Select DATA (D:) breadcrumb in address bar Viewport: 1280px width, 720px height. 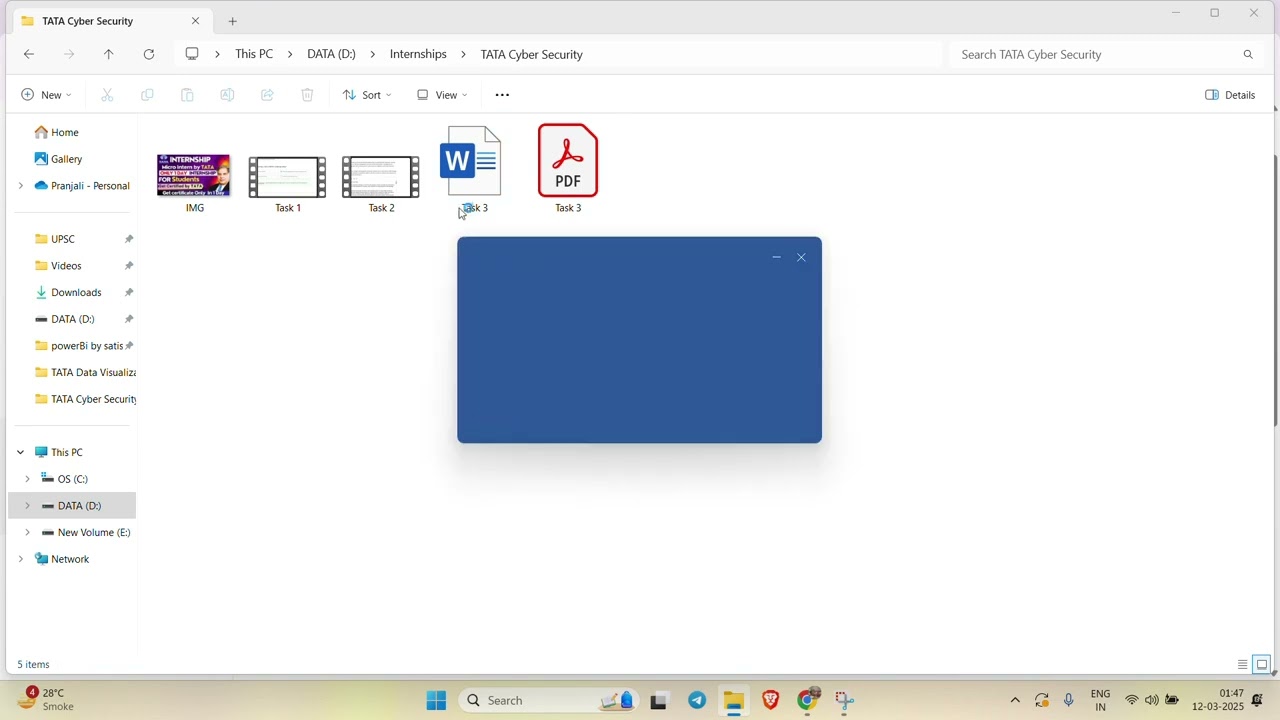pyautogui.click(x=331, y=54)
